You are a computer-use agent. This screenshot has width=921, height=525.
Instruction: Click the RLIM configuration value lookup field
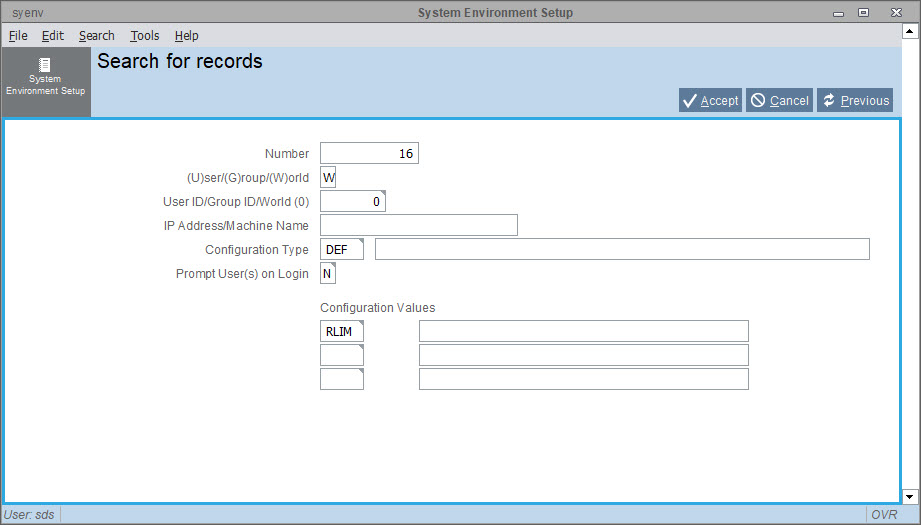point(342,331)
